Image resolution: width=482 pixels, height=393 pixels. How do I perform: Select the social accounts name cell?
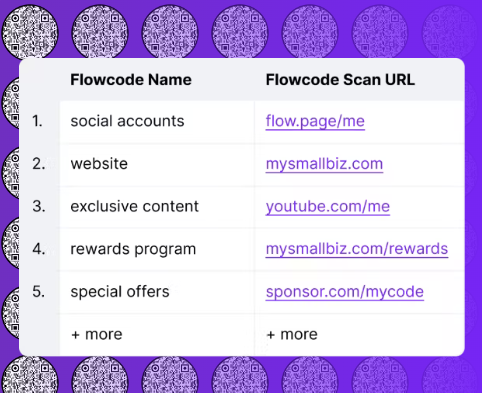[x=157, y=122]
